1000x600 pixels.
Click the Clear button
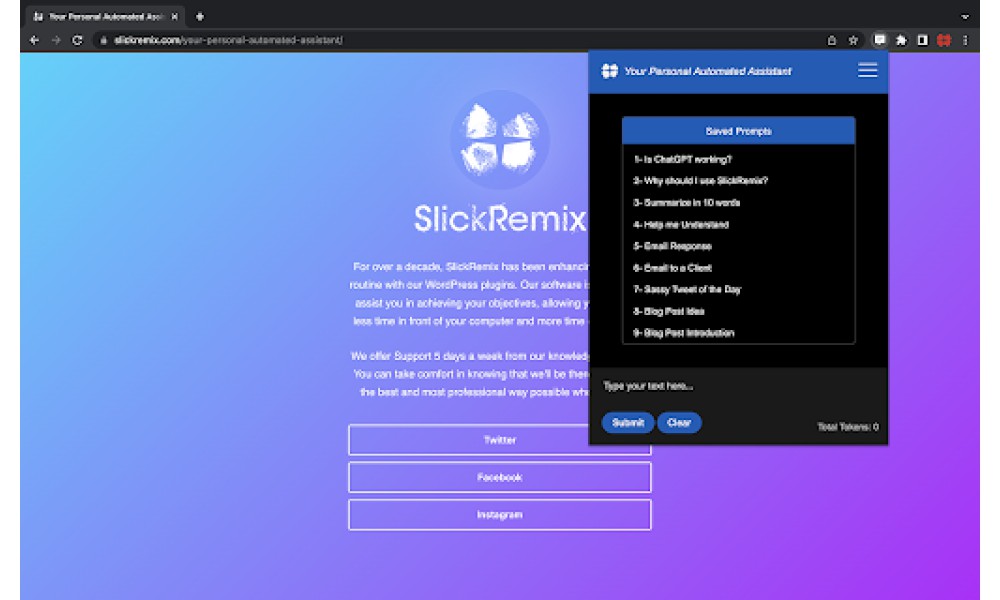point(679,423)
